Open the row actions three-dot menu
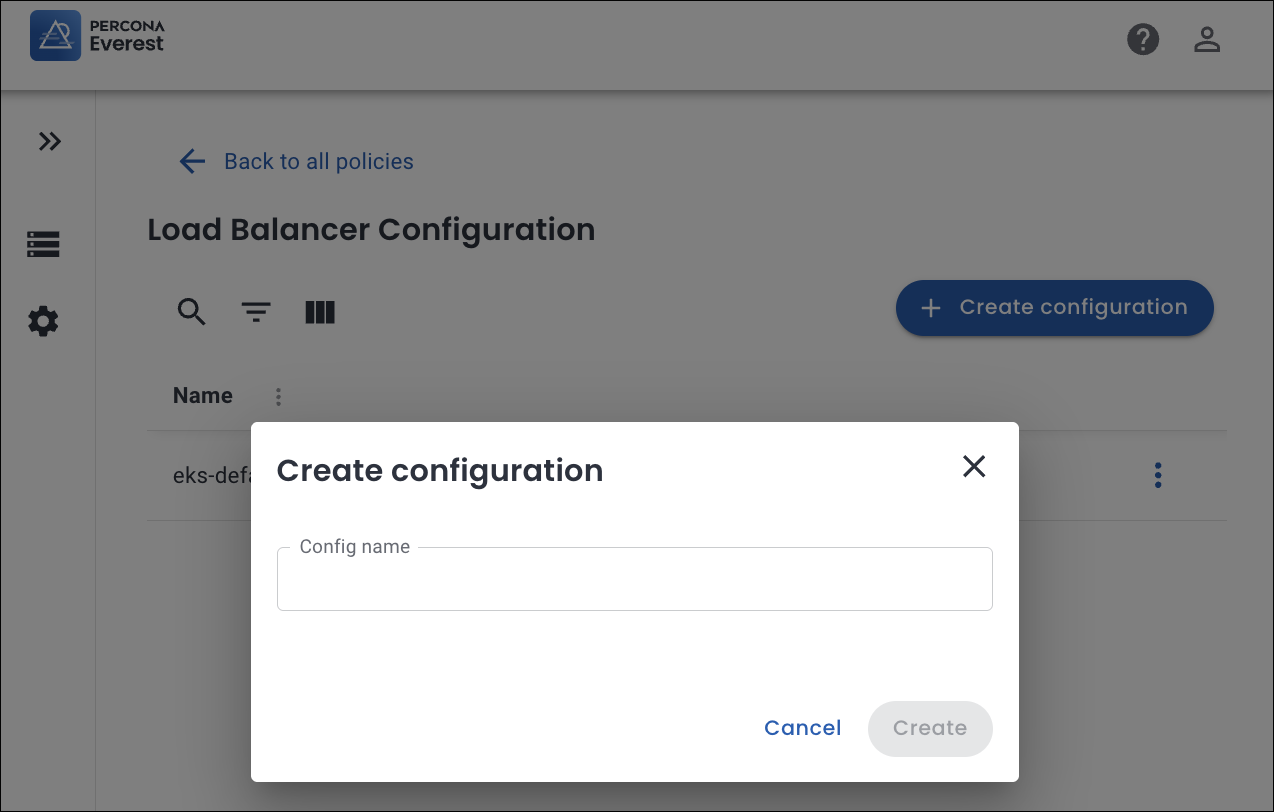The height and width of the screenshot is (812, 1274). [1158, 475]
